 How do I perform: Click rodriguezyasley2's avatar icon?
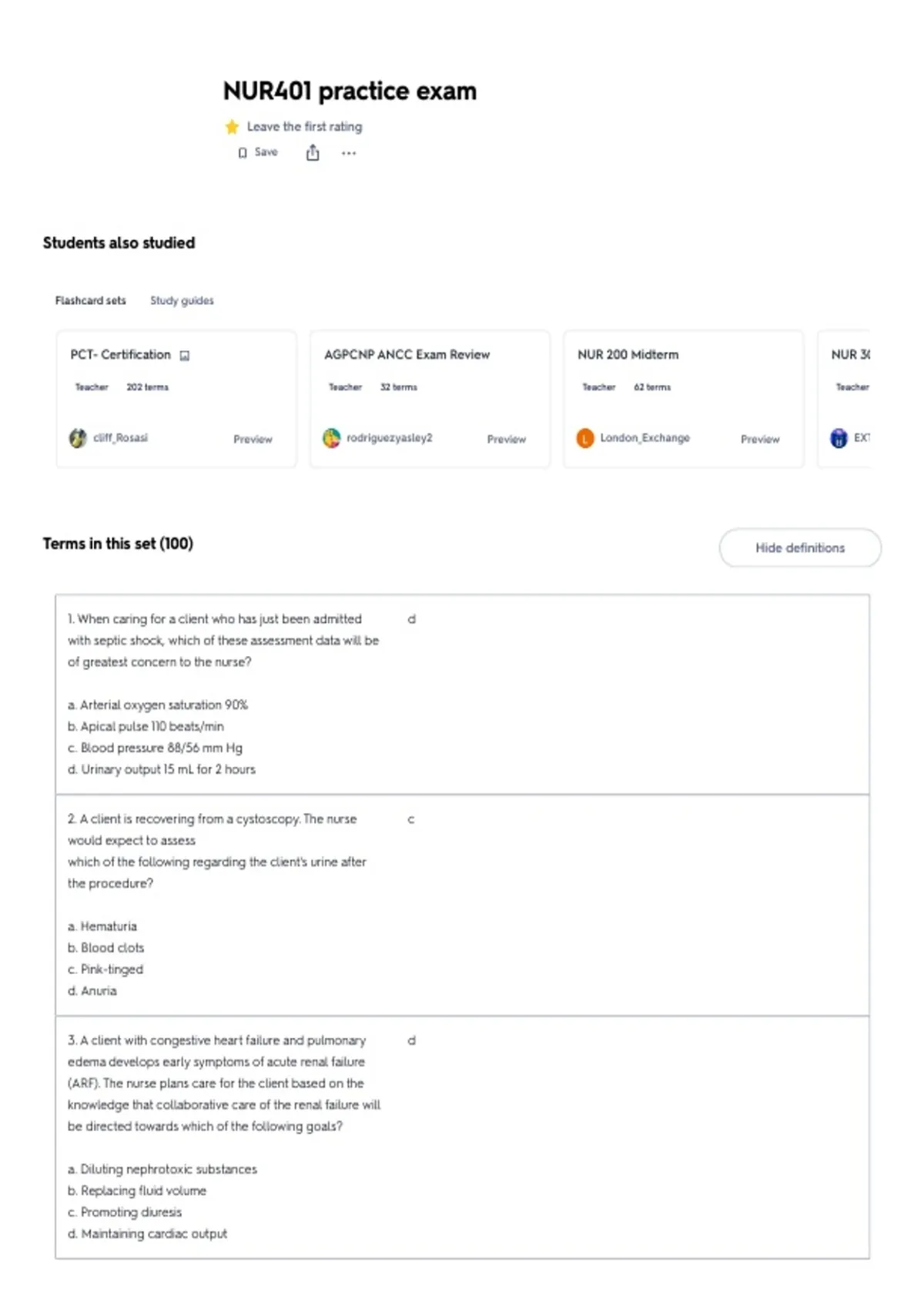[x=331, y=438]
